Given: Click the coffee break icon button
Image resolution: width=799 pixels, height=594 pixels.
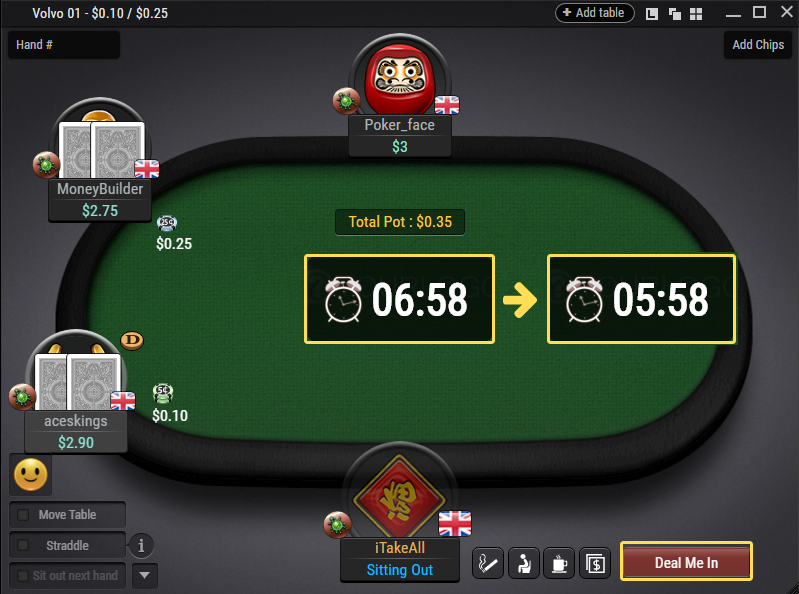Looking at the screenshot, I should 559,563.
